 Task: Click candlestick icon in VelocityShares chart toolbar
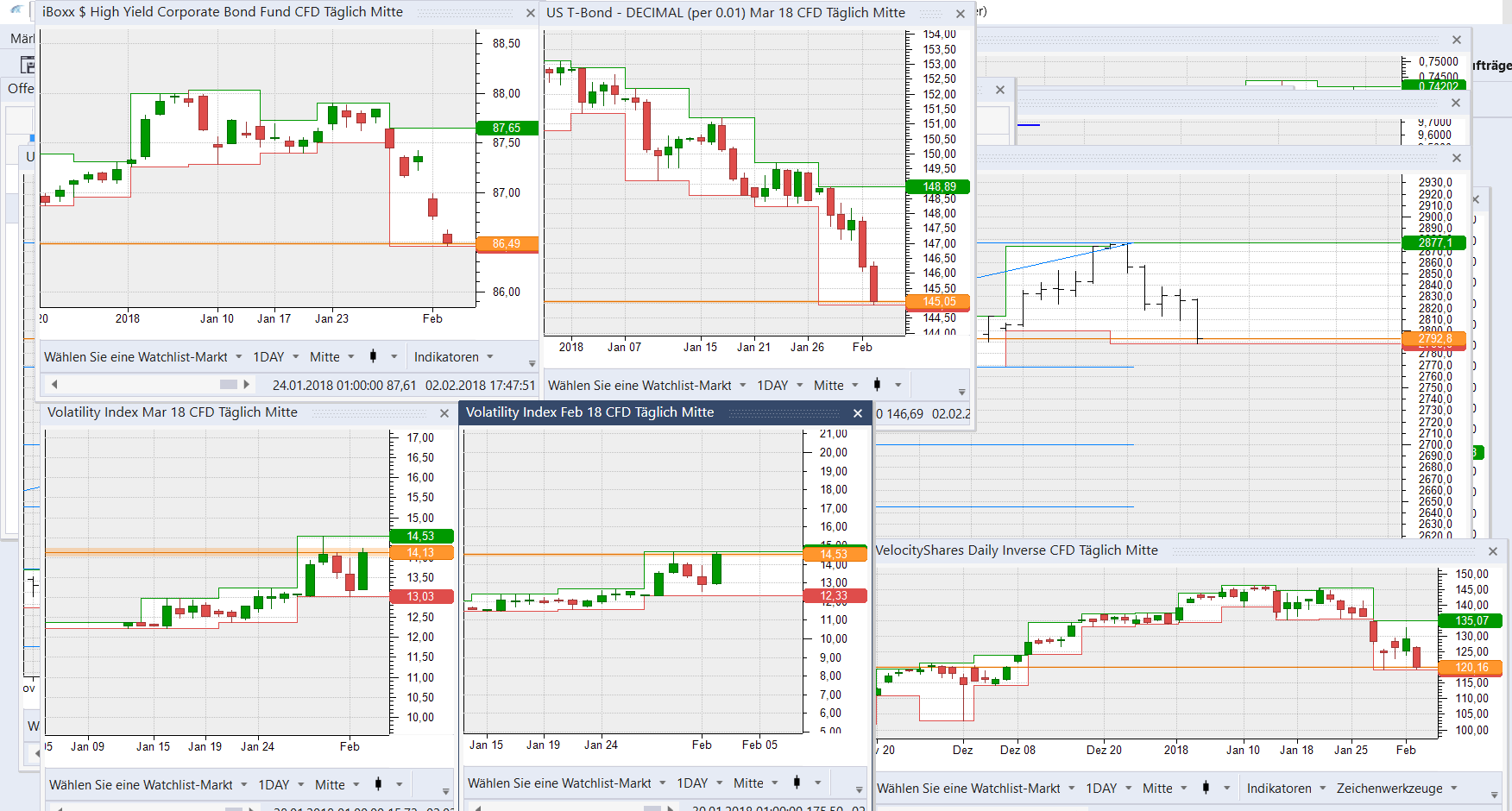pyautogui.click(x=1206, y=788)
